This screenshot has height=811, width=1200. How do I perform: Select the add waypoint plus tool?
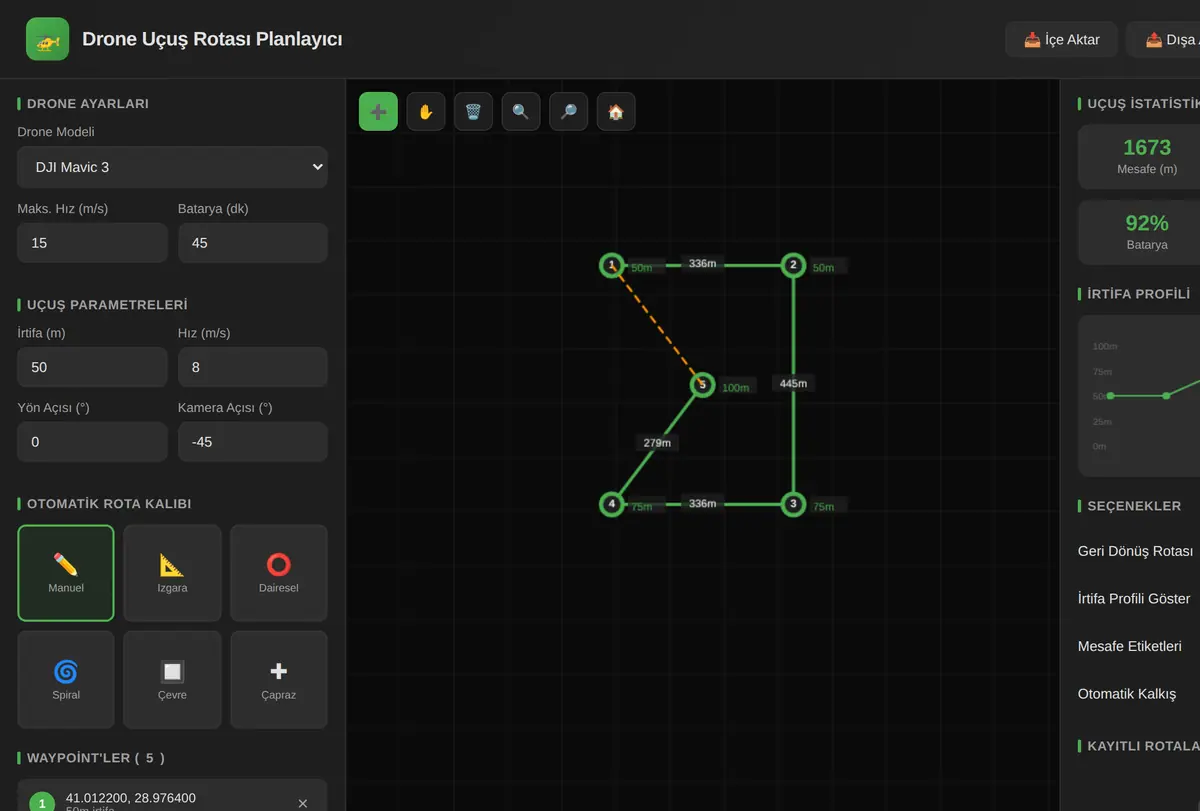click(x=378, y=111)
